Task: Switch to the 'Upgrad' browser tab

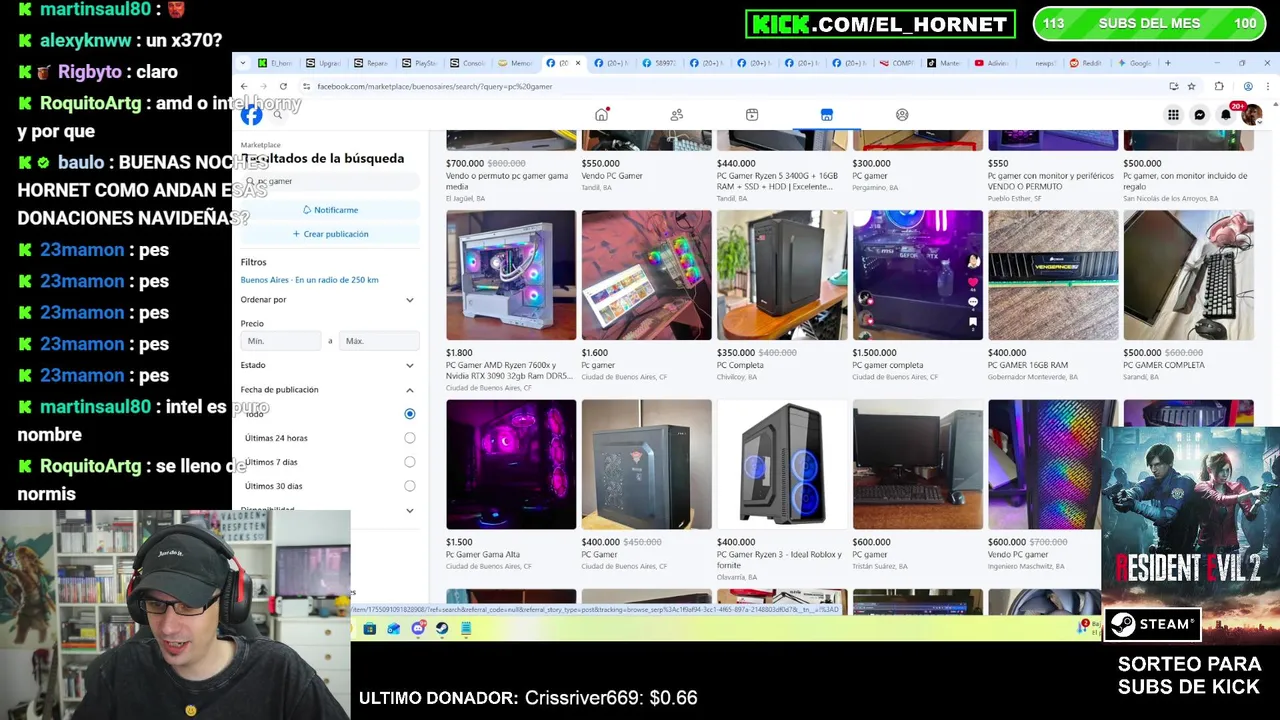Action: [324, 63]
